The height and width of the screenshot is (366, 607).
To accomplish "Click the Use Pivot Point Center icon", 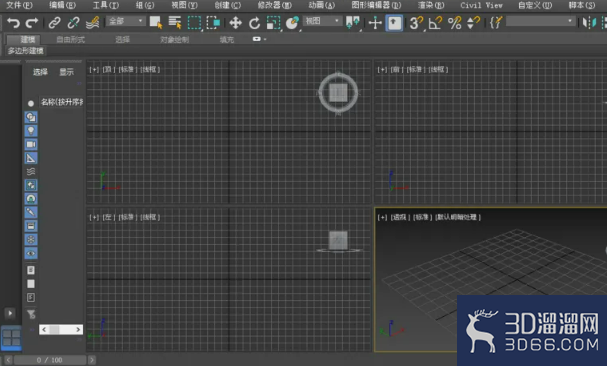I will click(x=353, y=23).
